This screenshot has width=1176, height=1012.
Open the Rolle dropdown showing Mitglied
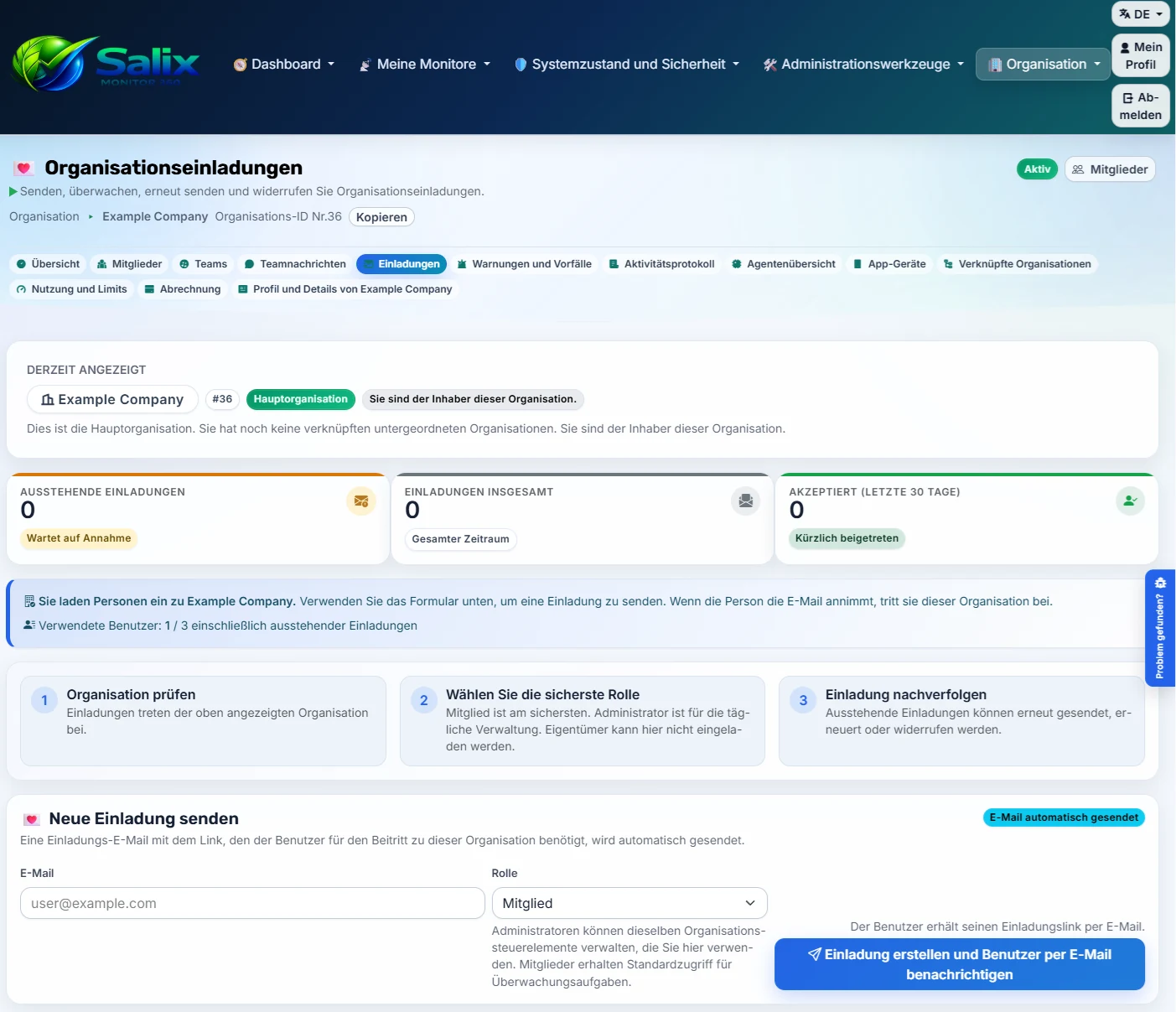pos(629,903)
